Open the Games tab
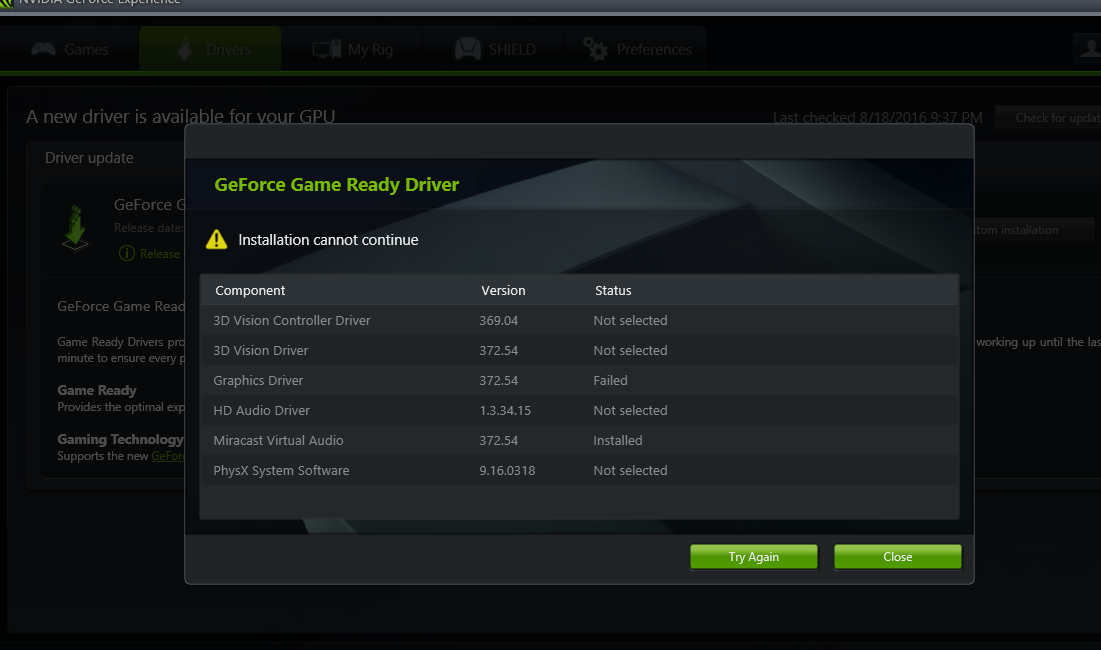 coord(70,49)
